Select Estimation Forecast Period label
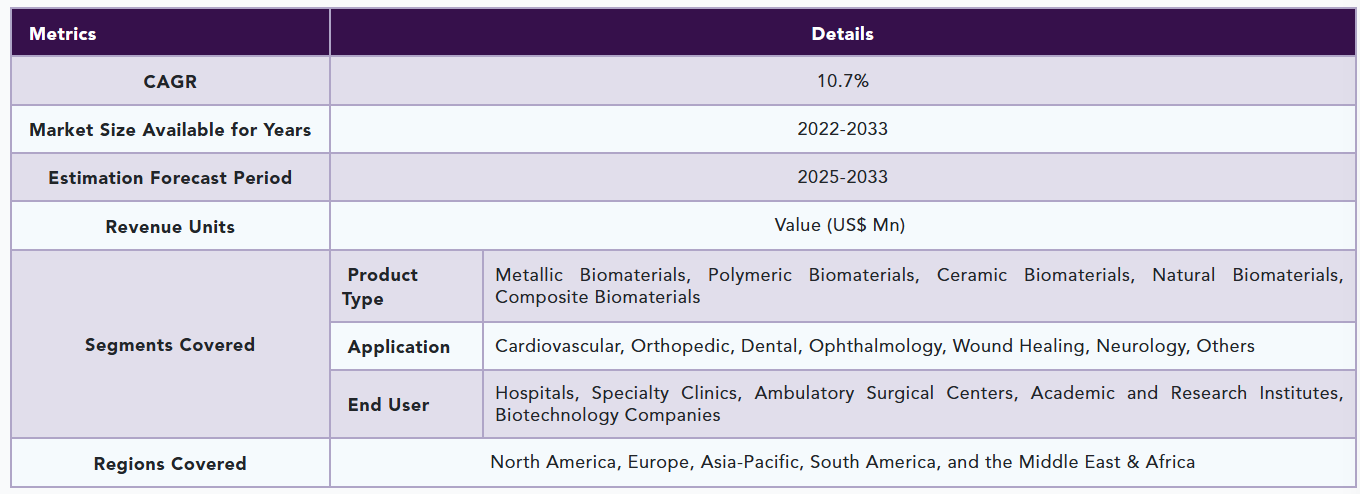Screen dimensions: 1360x494 pyautogui.click(x=170, y=177)
